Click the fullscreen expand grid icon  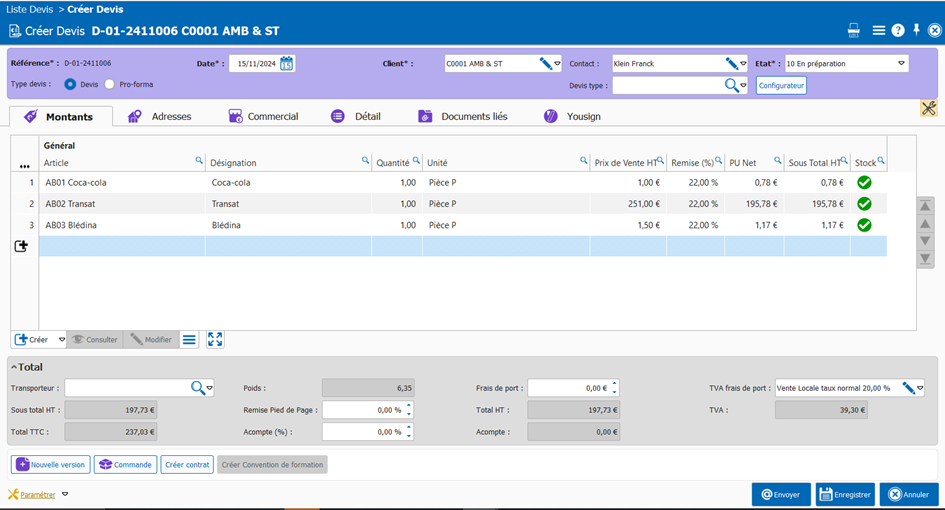coord(215,340)
